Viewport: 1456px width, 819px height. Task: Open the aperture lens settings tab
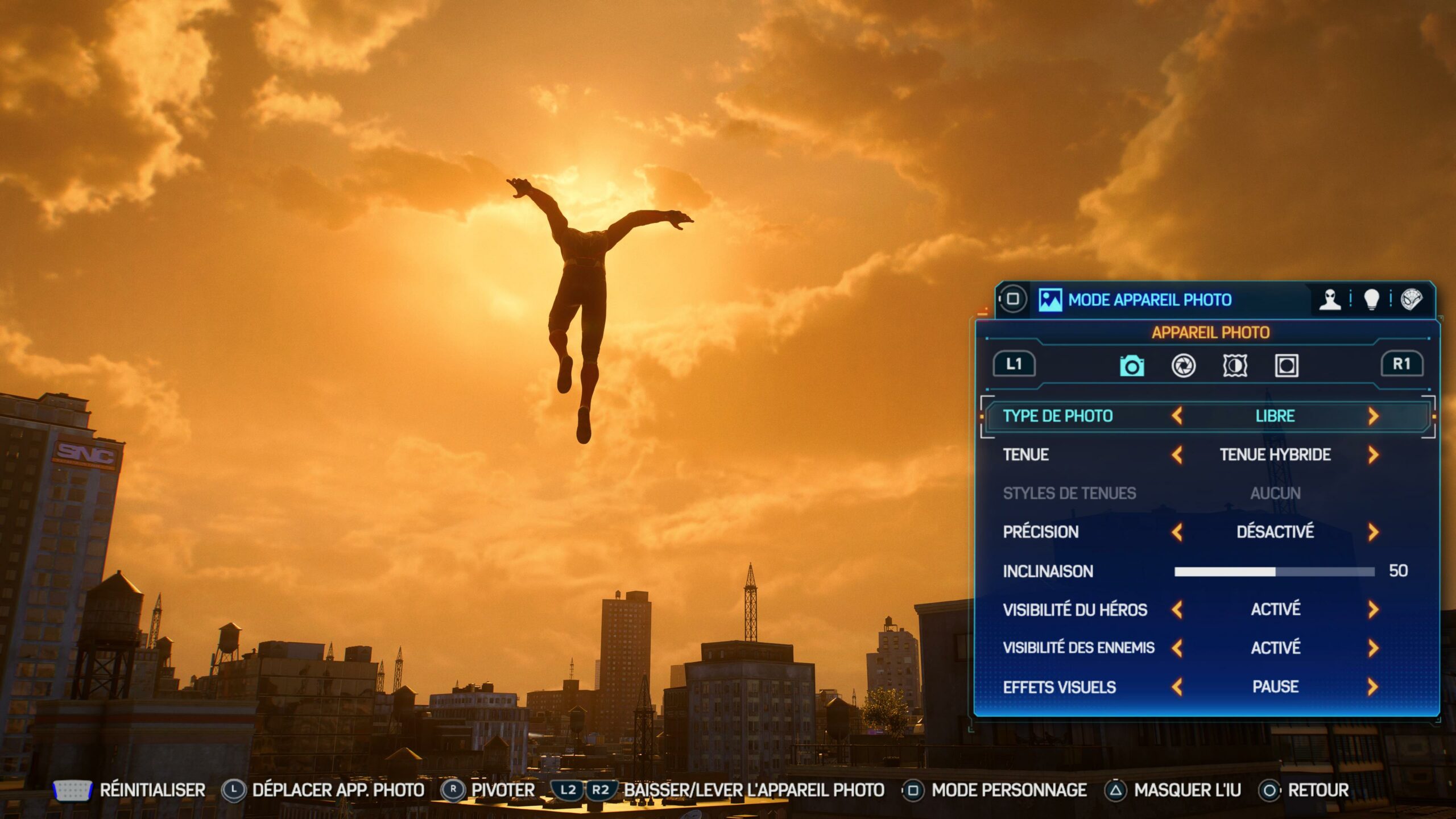(x=1184, y=365)
